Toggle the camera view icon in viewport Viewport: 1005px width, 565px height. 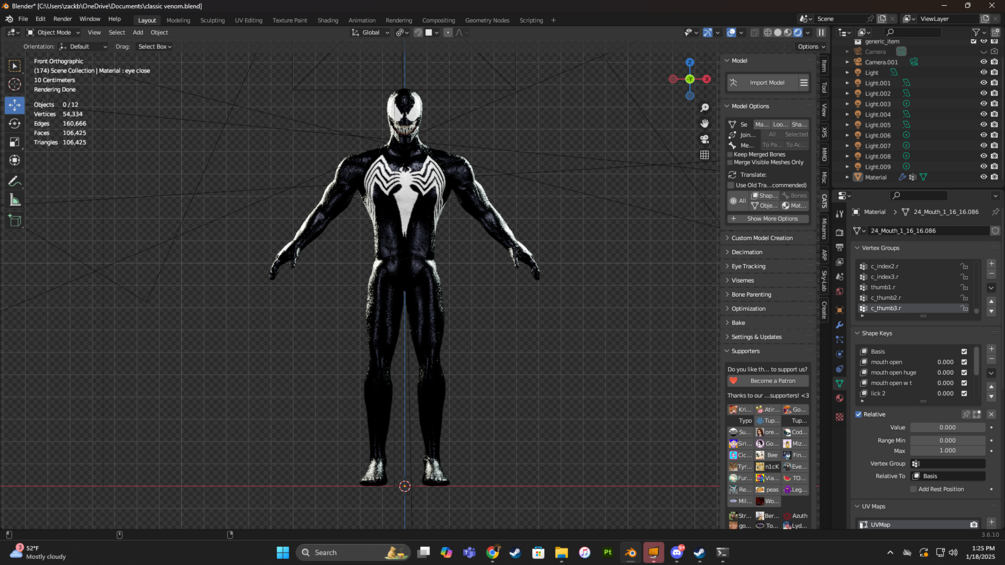(705, 139)
